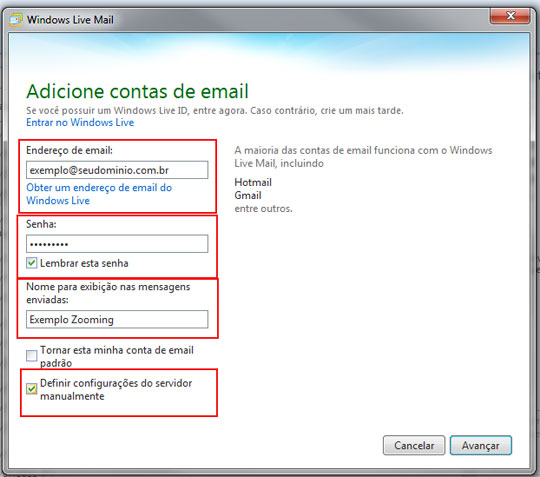Image resolution: width=540 pixels, height=477 pixels.
Task: Click the 'A maioria das contas de email' description
Action: click(363, 157)
